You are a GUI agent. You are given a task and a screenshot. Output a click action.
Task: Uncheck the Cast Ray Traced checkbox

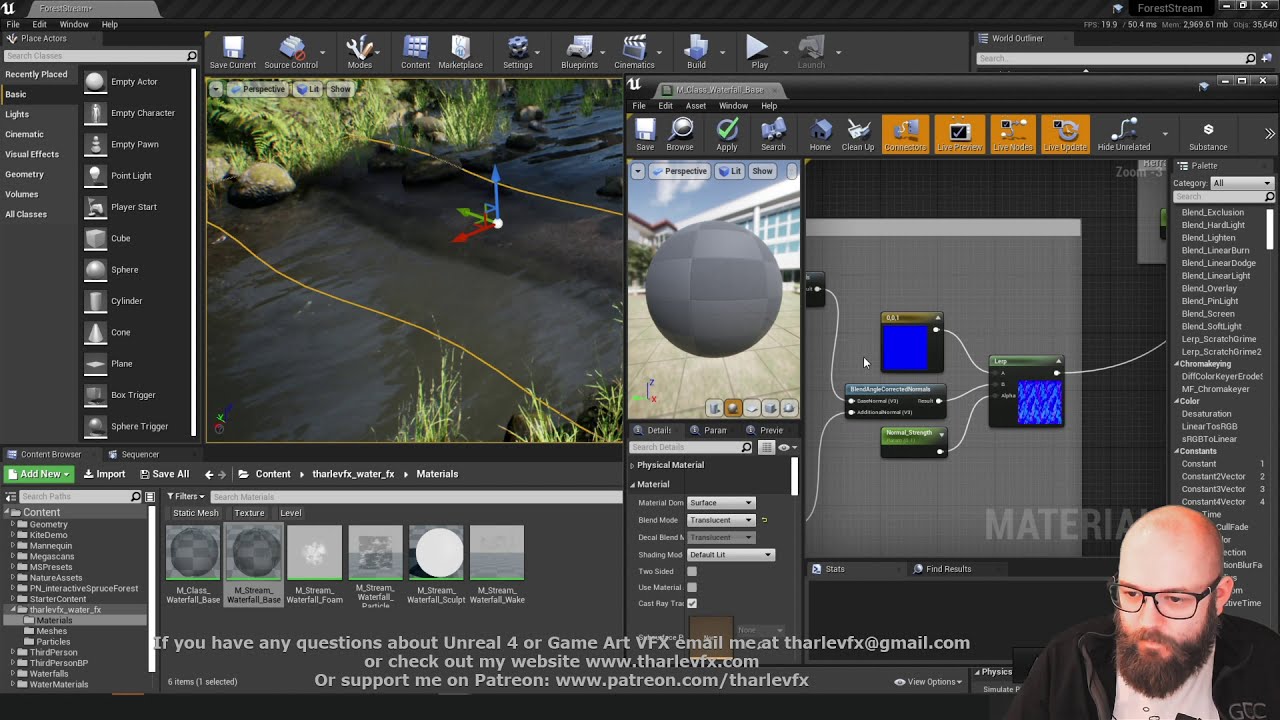(x=692, y=603)
